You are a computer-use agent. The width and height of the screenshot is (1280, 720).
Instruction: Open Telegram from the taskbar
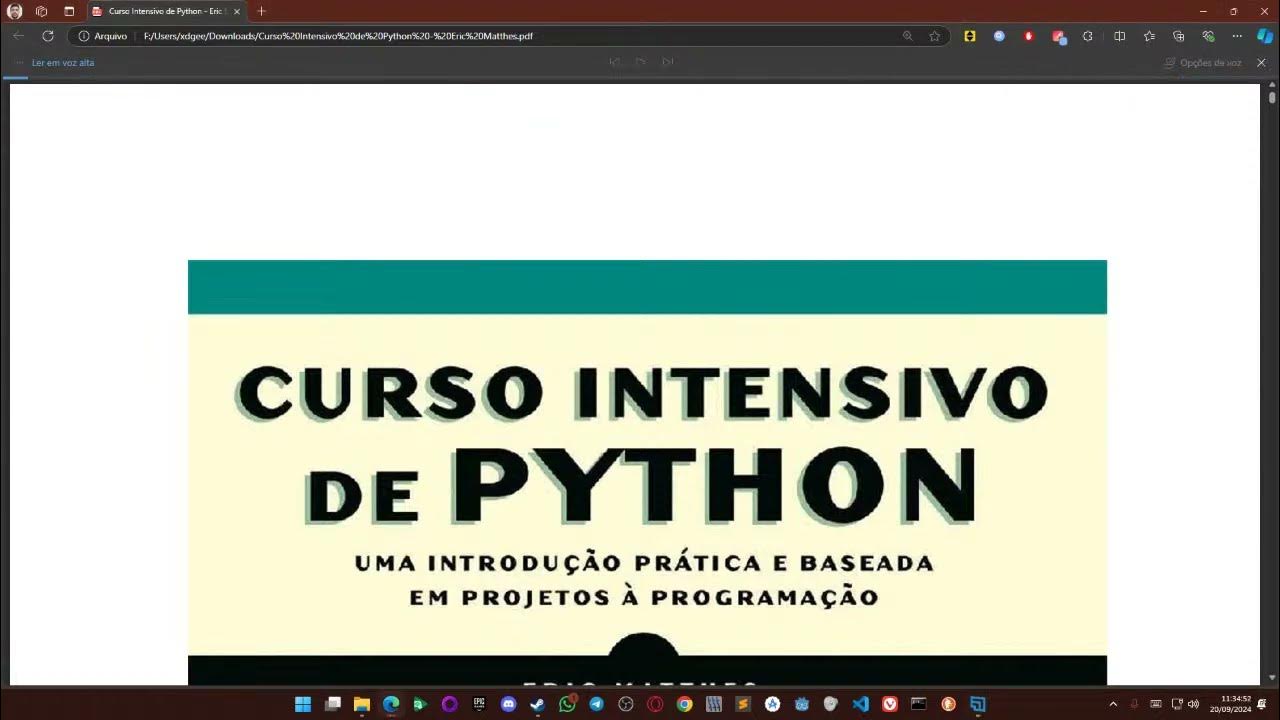pos(596,704)
